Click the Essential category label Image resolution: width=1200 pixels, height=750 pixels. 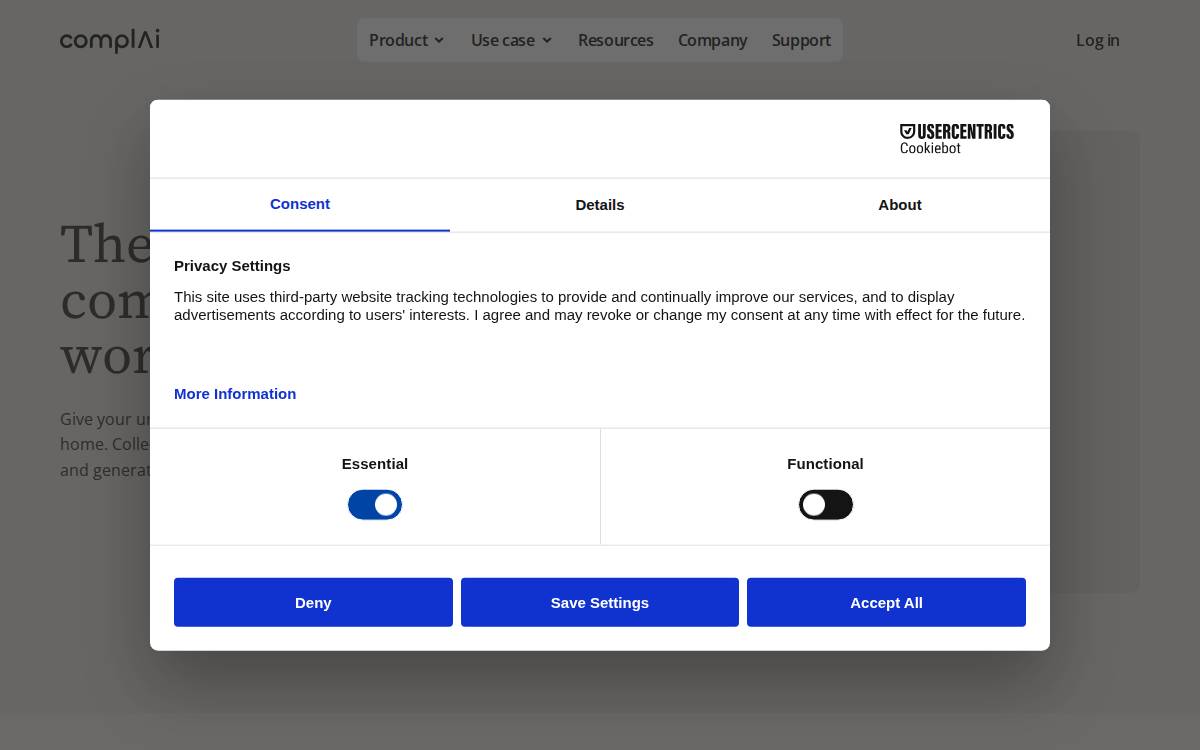(375, 464)
